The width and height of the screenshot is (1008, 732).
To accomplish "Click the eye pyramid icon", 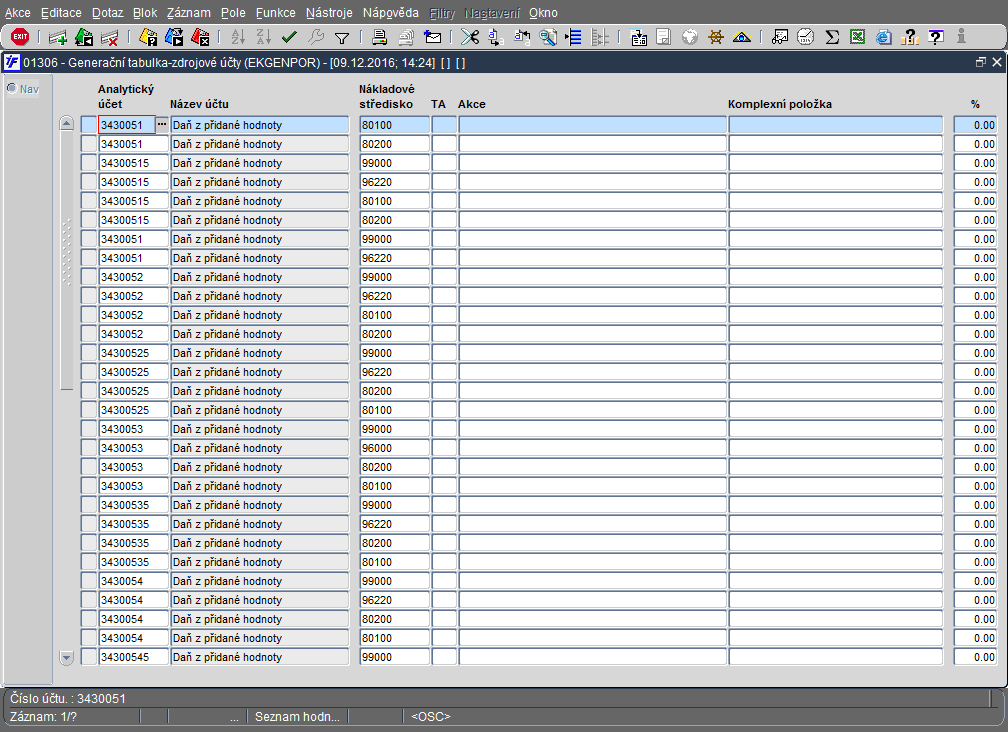I will (x=742, y=37).
